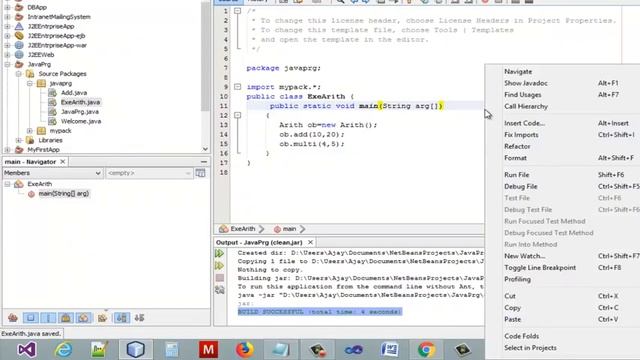640x360 pixels.
Task: Expand the IntranetMailingSystem project node
Action: pyautogui.click(x=7, y=17)
